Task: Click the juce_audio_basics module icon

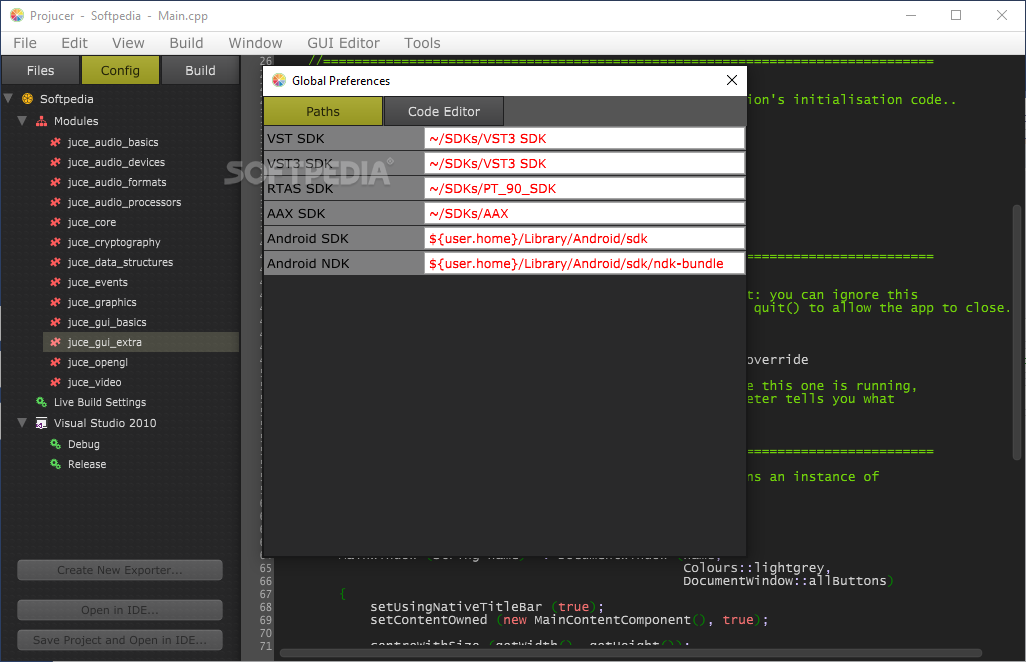Action: (x=56, y=142)
